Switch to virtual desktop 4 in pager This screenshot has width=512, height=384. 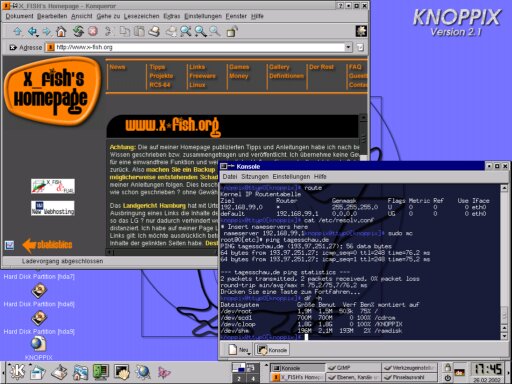click(x=253, y=379)
